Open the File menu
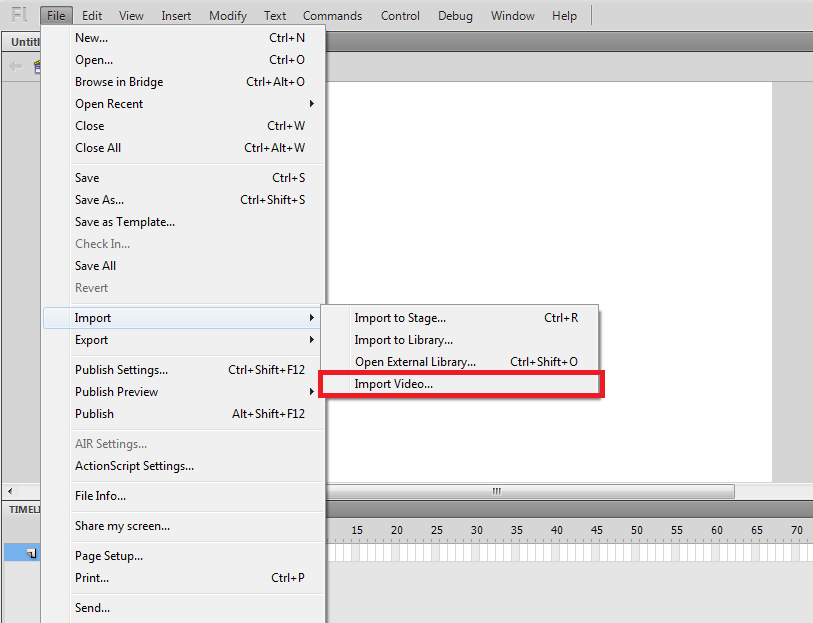 [x=56, y=16]
